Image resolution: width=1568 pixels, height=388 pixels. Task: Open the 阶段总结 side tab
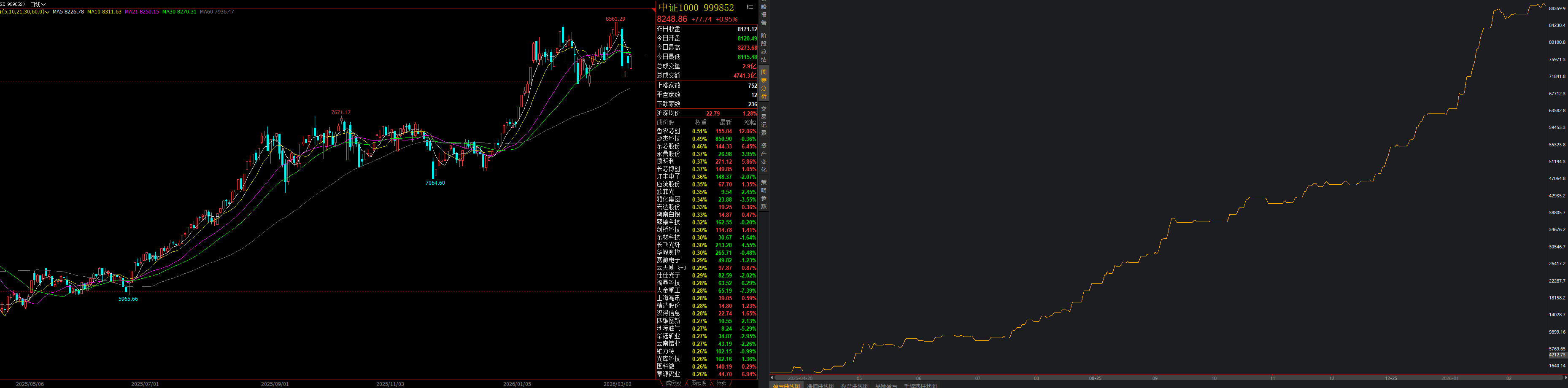point(763,47)
